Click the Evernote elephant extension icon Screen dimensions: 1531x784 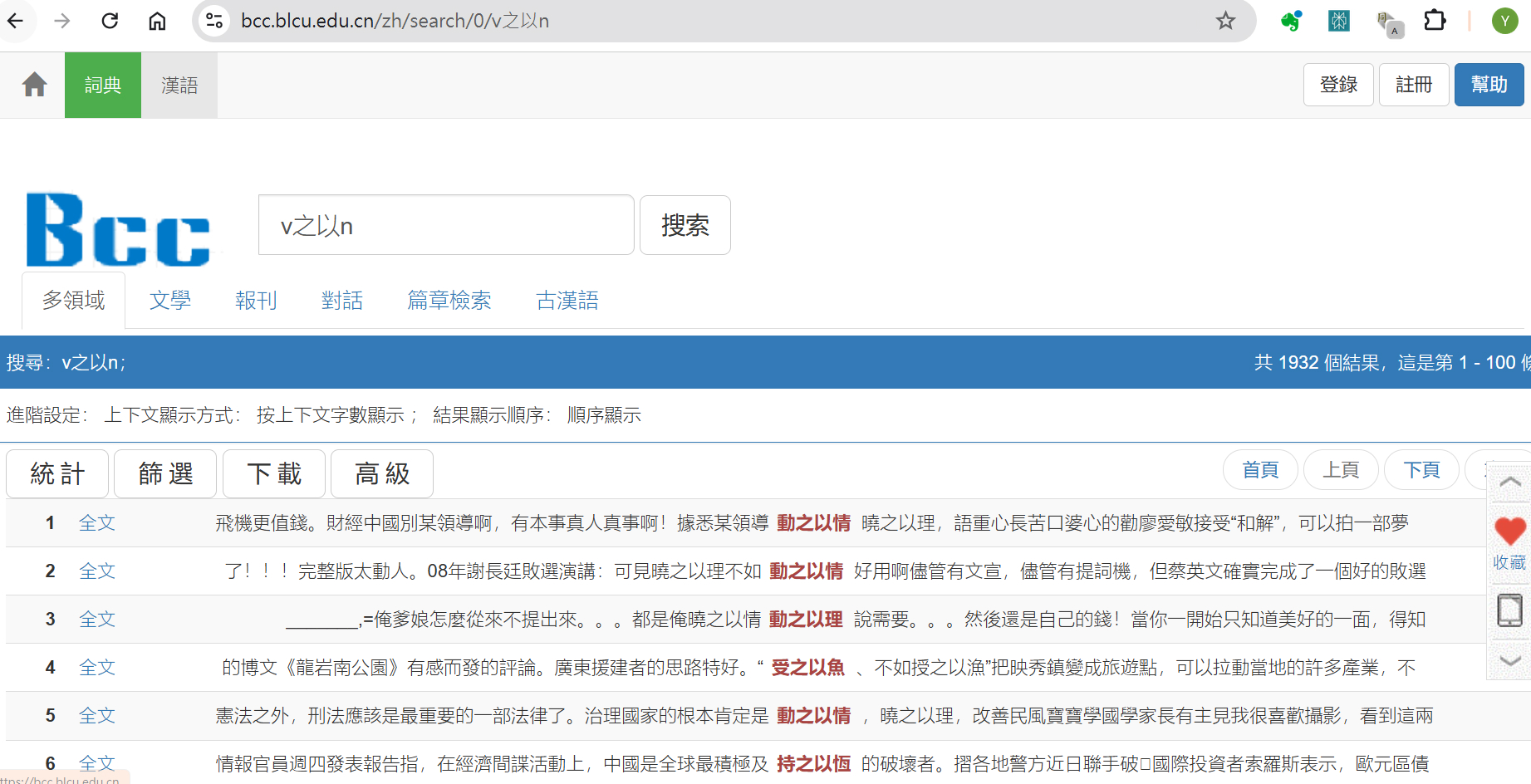pyautogui.click(x=1290, y=21)
